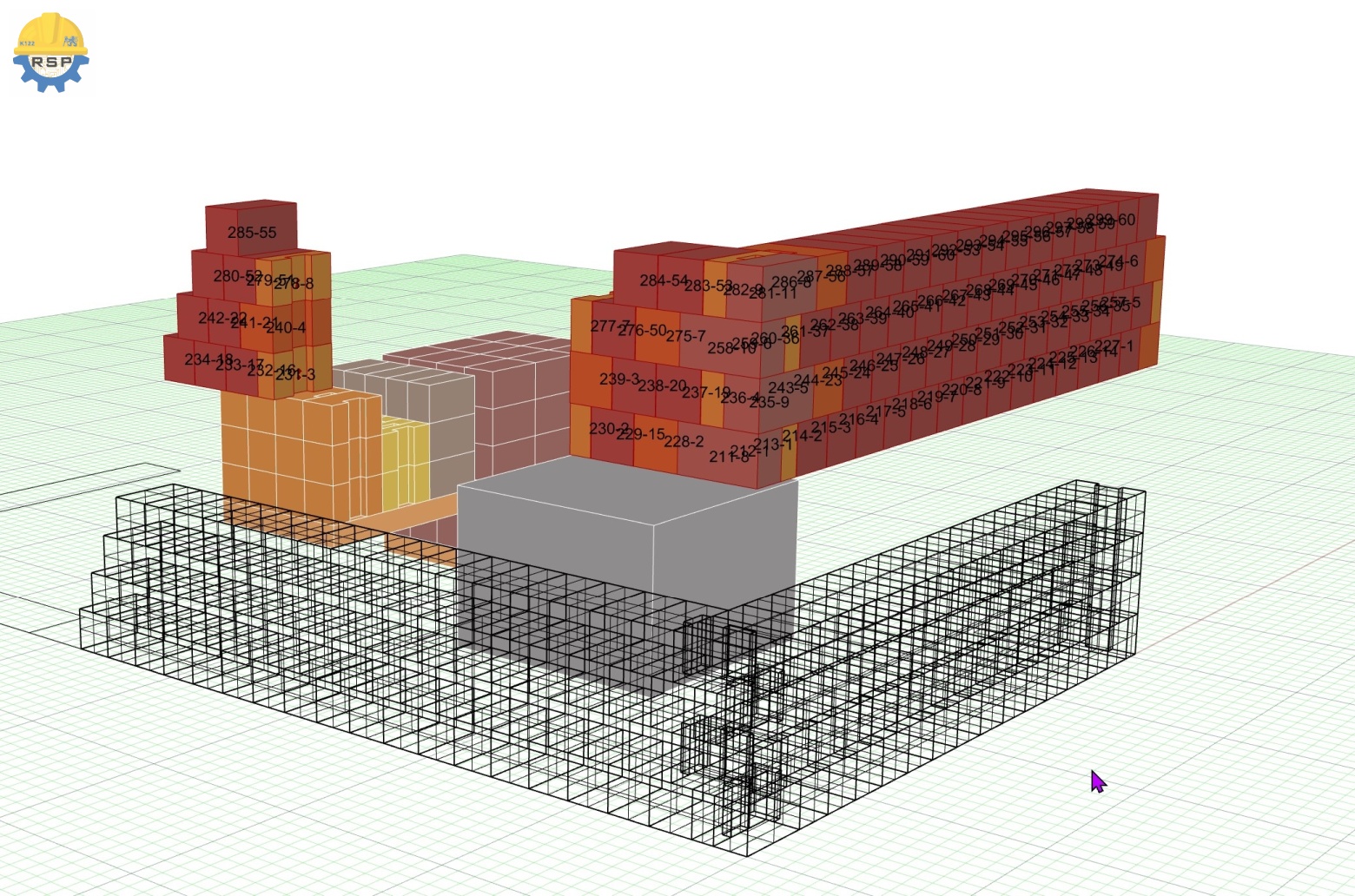Select the block labeled 238-20
This screenshot has height=896, width=1355.
[x=662, y=385]
